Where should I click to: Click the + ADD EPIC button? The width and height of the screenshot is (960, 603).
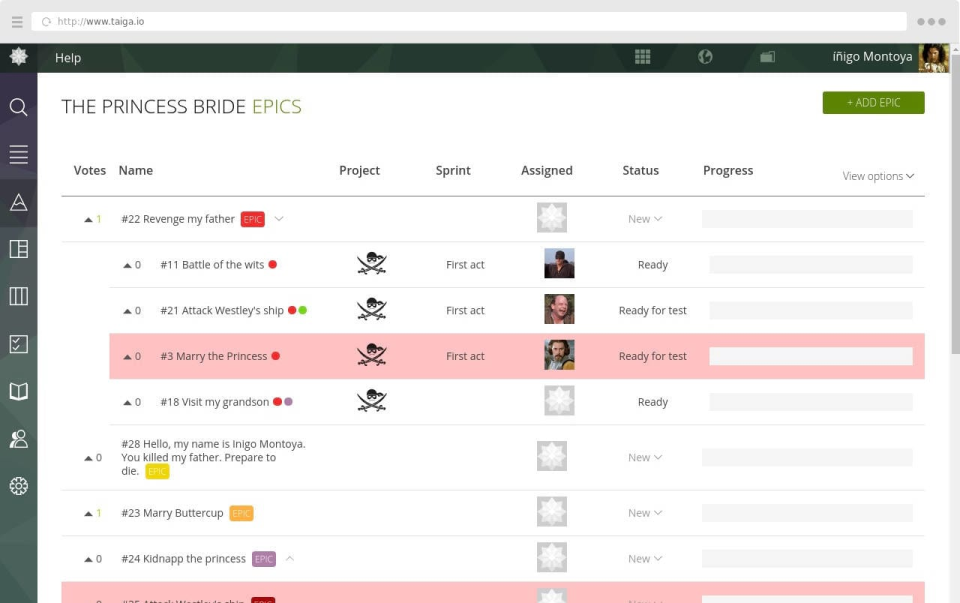[874, 103]
